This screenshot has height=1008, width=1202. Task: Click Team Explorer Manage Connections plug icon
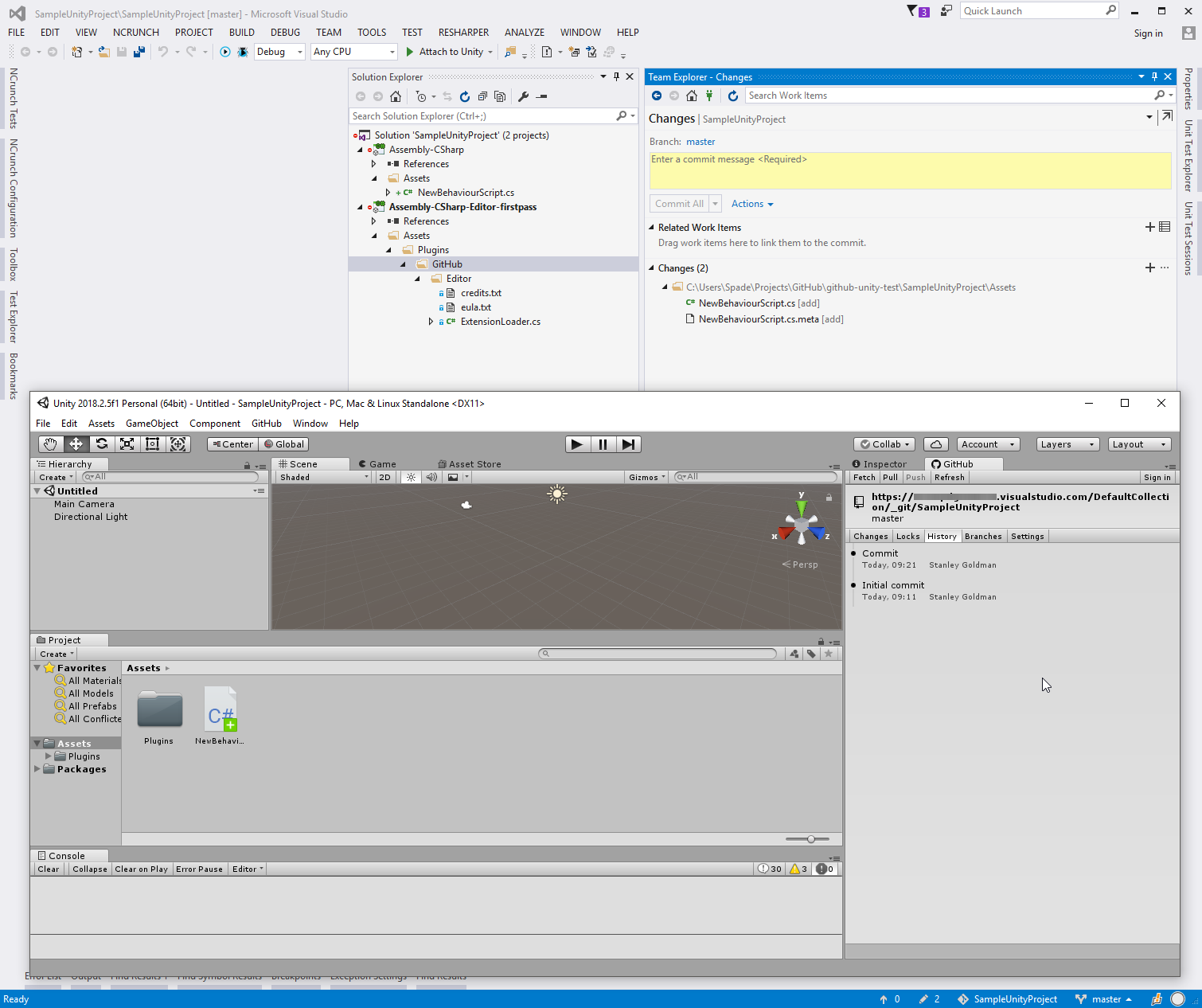click(x=709, y=96)
